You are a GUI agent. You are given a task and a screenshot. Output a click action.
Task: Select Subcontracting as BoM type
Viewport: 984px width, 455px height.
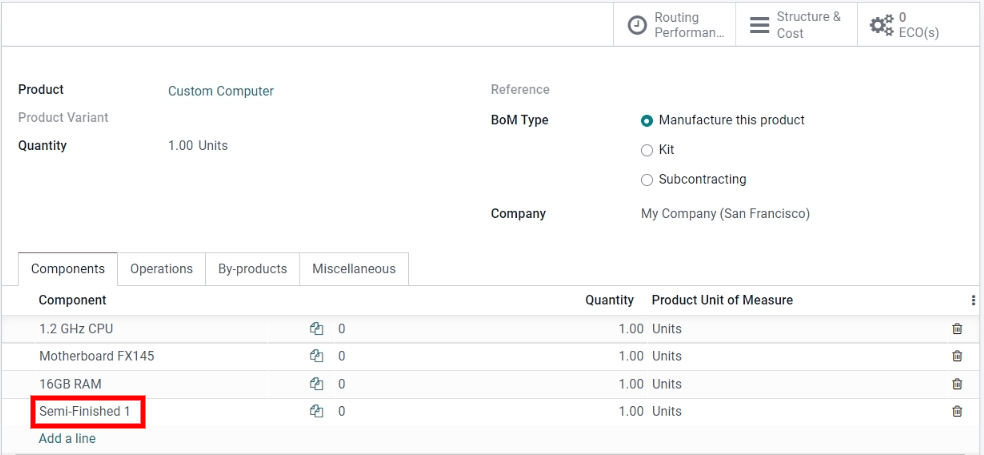[x=647, y=180]
